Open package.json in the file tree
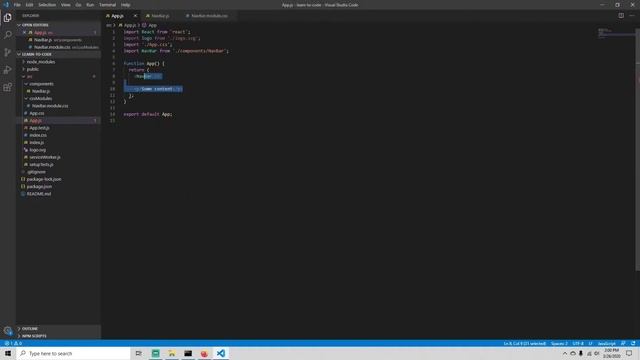 click(39, 187)
